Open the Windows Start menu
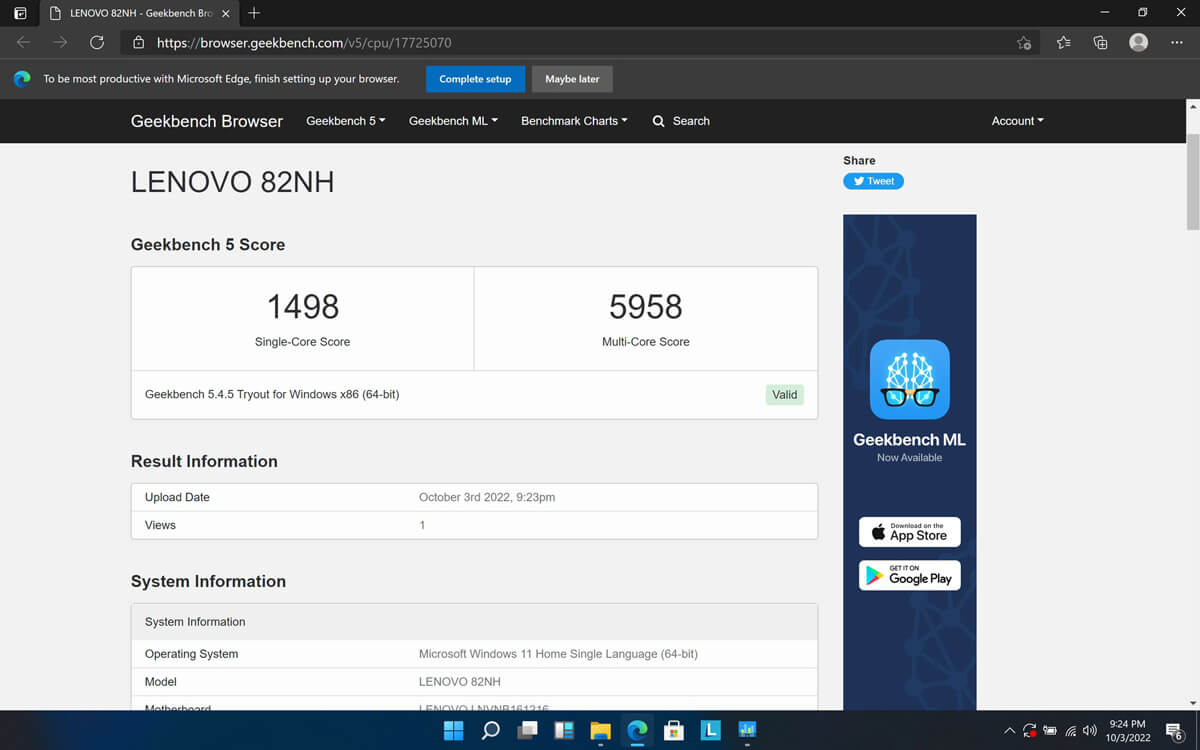The width and height of the screenshot is (1200, 750). click(x=453, y=730)
